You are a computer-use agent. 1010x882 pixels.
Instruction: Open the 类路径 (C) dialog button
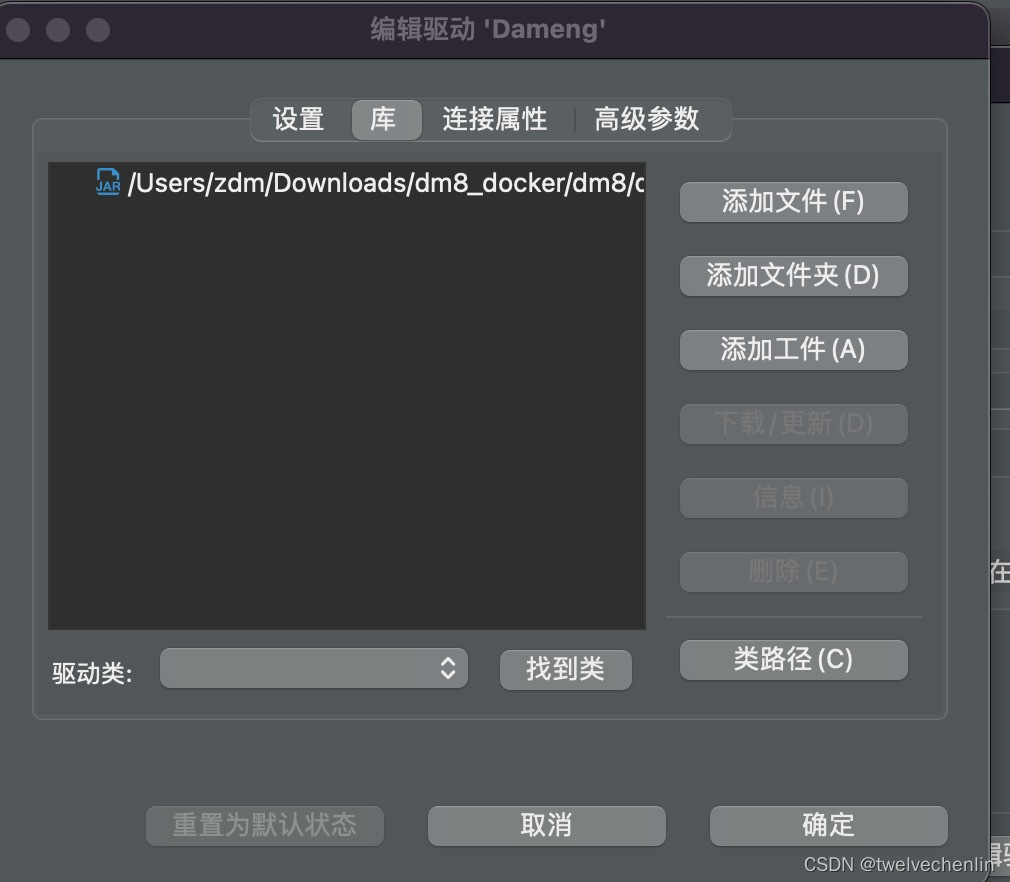(794, 660)
